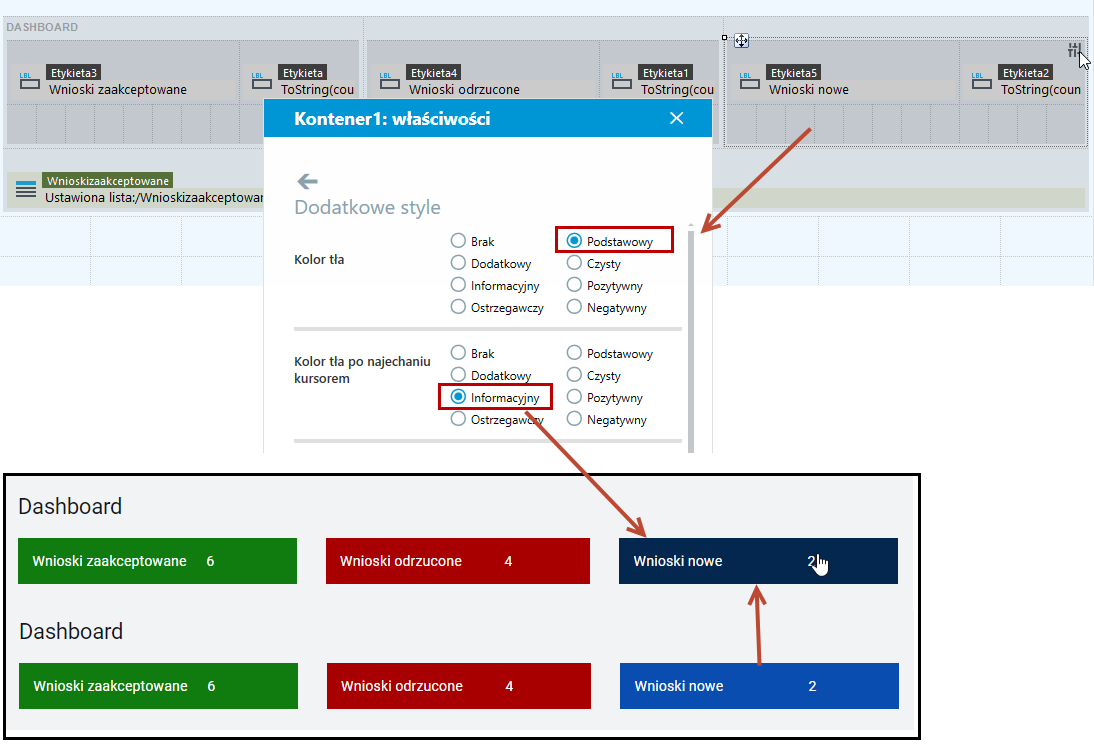The image size is (1094, 754).
Task: Click the bright blue Wnioski nowe tile
Action: pyautogui.click(x=758, y=686)
